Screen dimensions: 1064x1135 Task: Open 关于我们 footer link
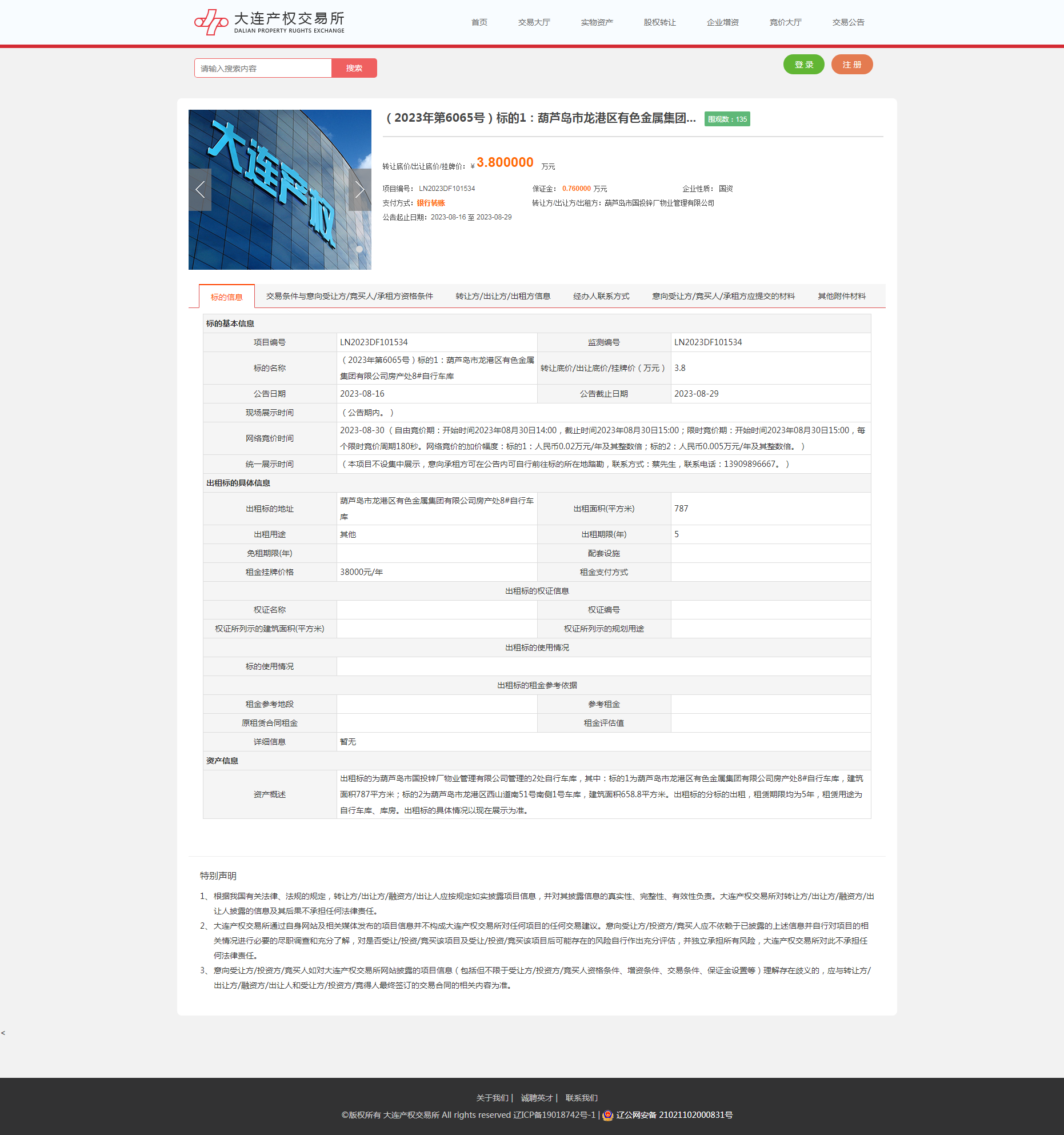pyautogui.click(x=492, y=1098)
